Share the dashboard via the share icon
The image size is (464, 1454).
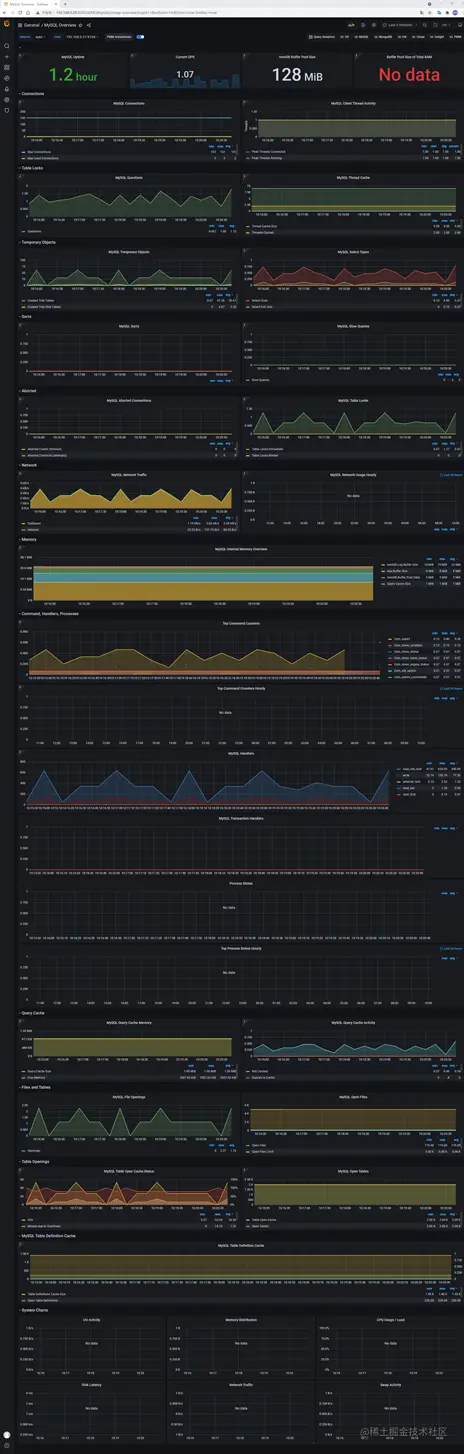[89, 24]
